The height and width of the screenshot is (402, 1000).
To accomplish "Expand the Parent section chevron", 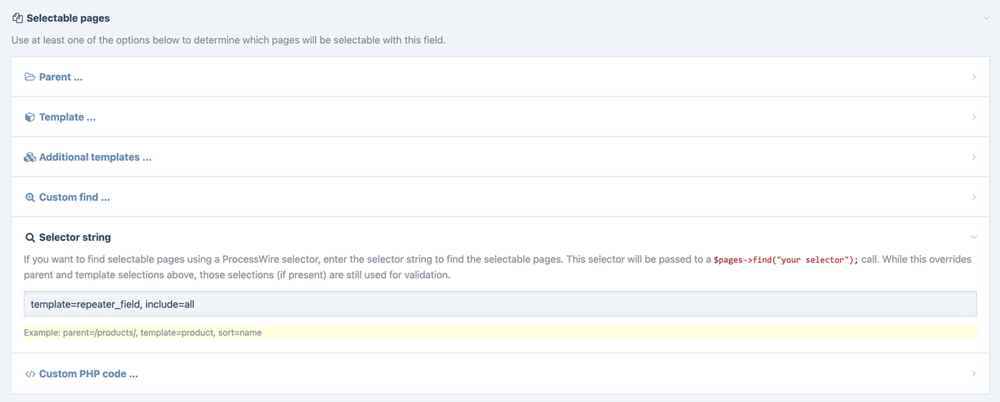I will tap(974, 77).
